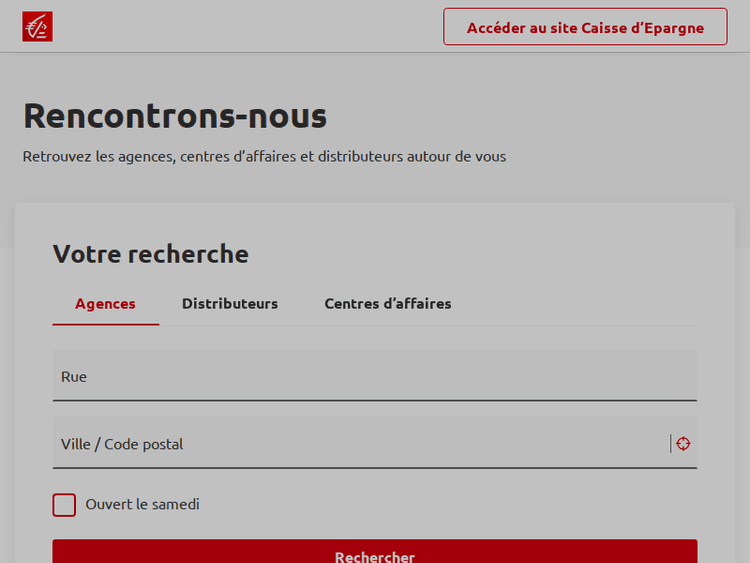Click the Ville / Code postal field
This screenshot has height=563, width=750.
click(360, 444)
